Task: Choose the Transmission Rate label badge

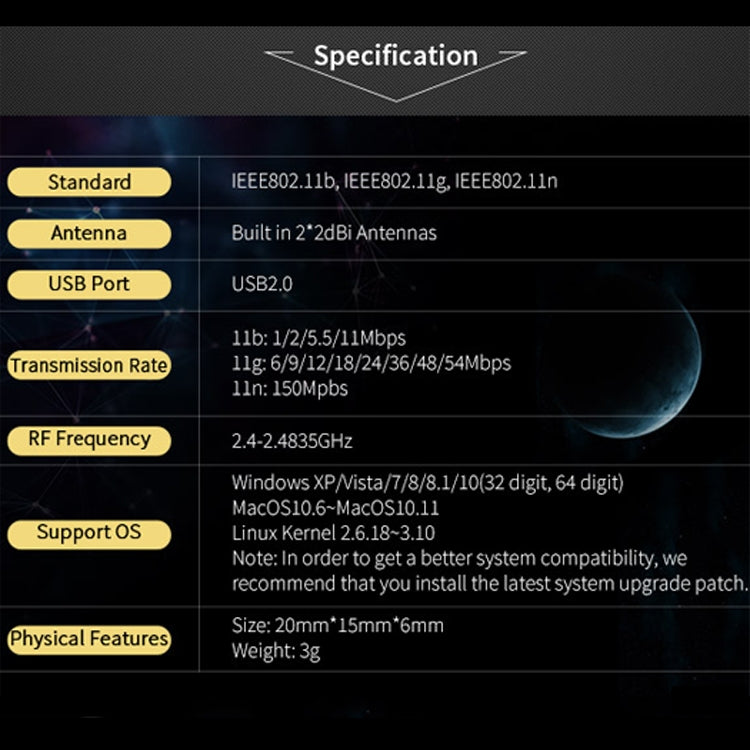Action: click(x=89, y=365)
